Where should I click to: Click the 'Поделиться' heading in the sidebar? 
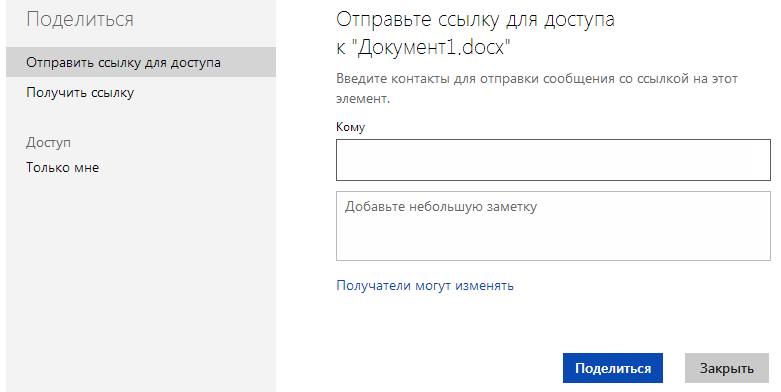[x=80, y=19]
